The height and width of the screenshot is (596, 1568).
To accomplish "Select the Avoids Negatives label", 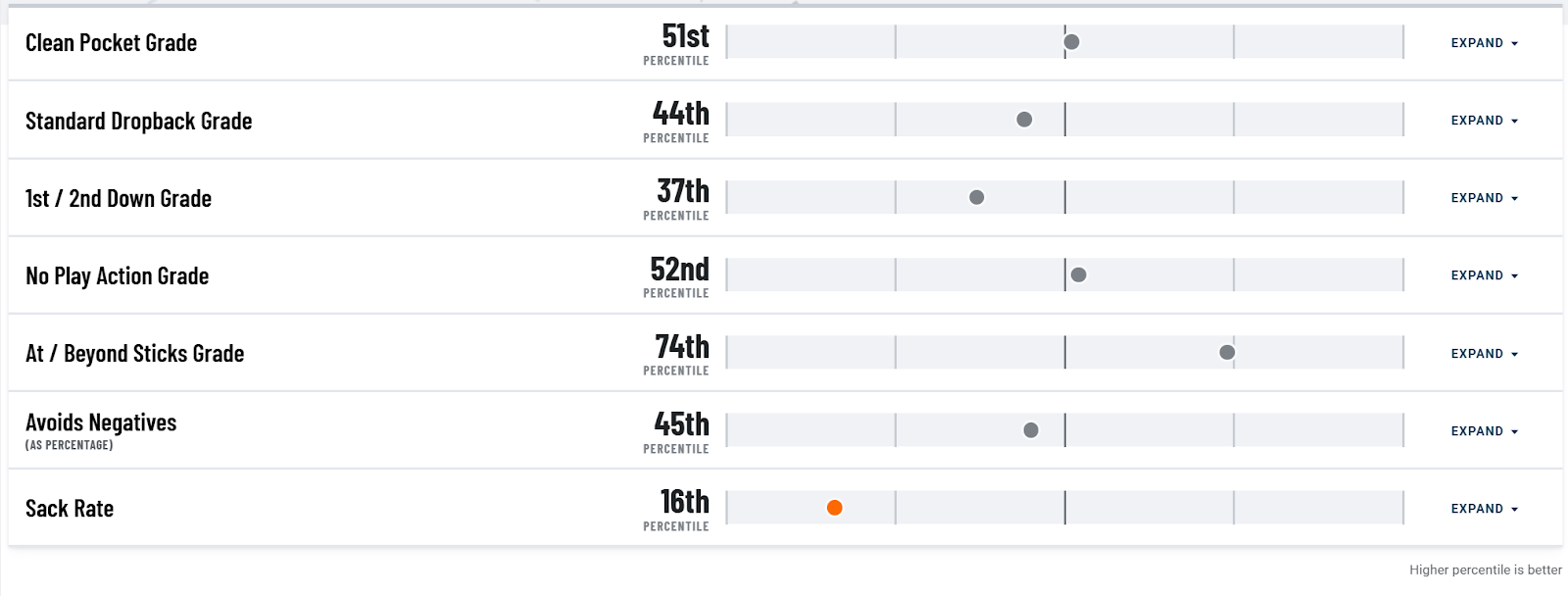I will click(x=101, y=422).
